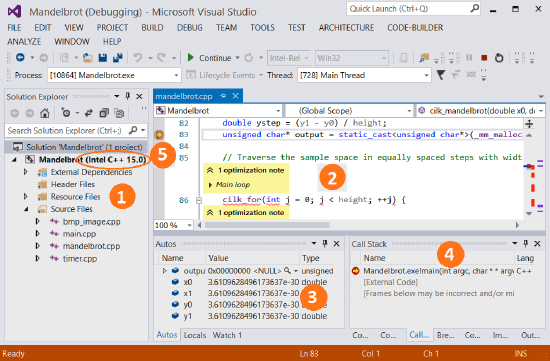550x361 pixels.
Task: Open the Autos panel window position dropdown
Action: pyautogui.click(x=314, y=243)
